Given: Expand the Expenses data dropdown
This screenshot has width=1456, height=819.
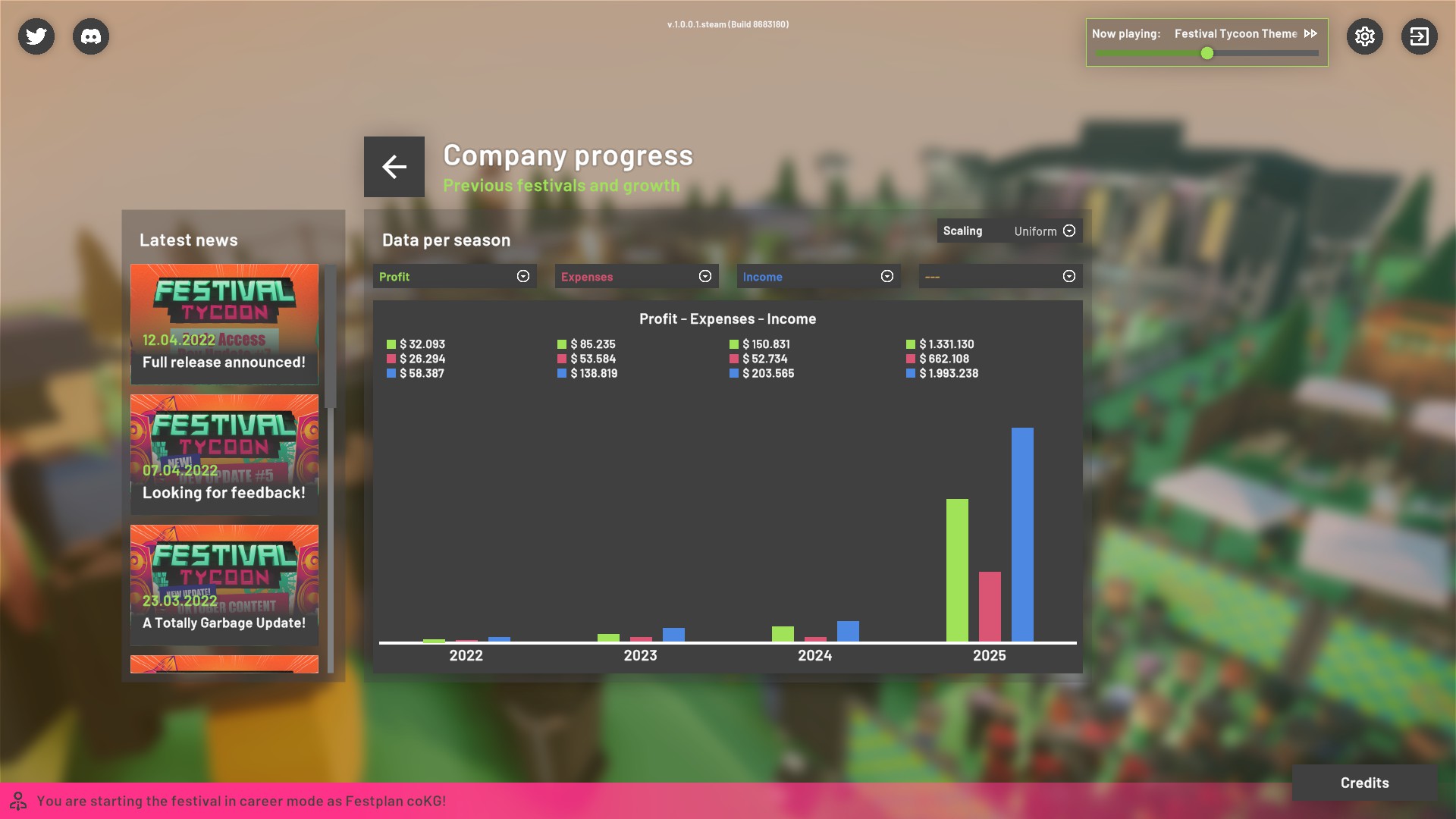Looking at the screenshot, I should point(636,276).
